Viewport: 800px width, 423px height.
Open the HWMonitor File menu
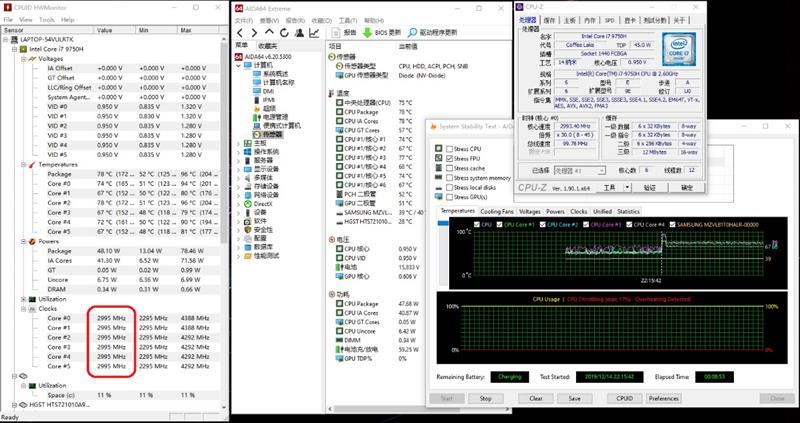(x=8, y=19)
